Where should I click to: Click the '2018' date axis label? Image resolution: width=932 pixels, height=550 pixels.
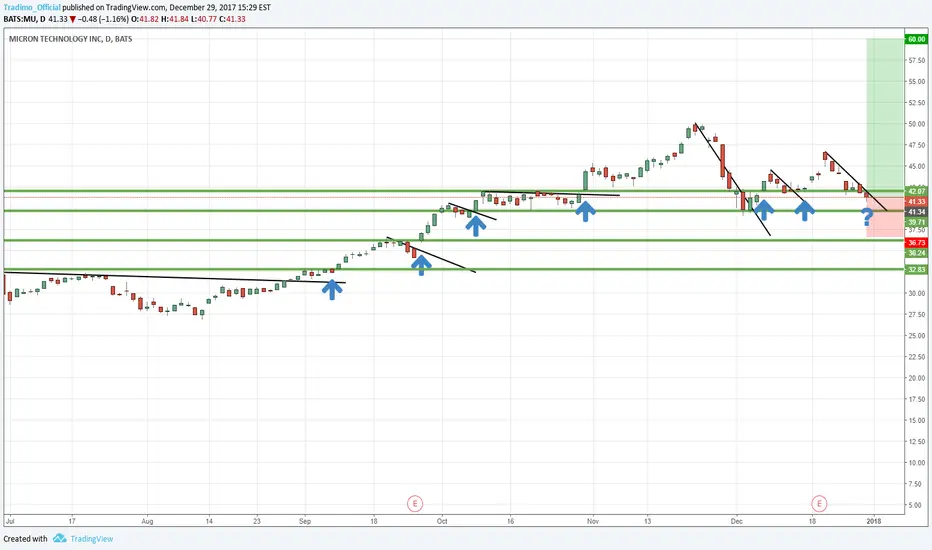[x=874, y=521]
